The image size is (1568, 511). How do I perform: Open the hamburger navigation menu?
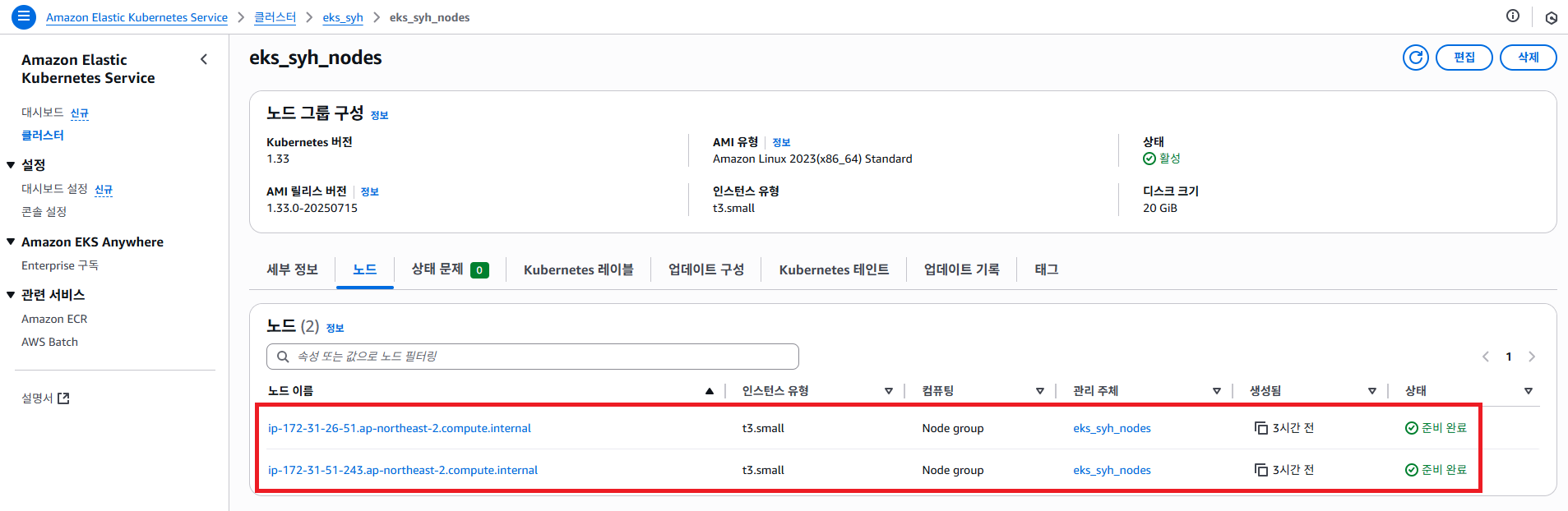click(x=23, y=16)
